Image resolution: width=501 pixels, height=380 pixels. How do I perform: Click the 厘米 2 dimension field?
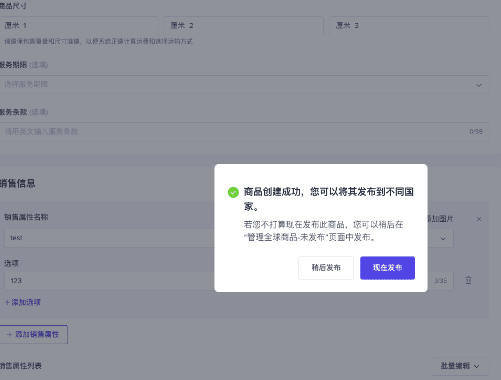pos(243,26)
